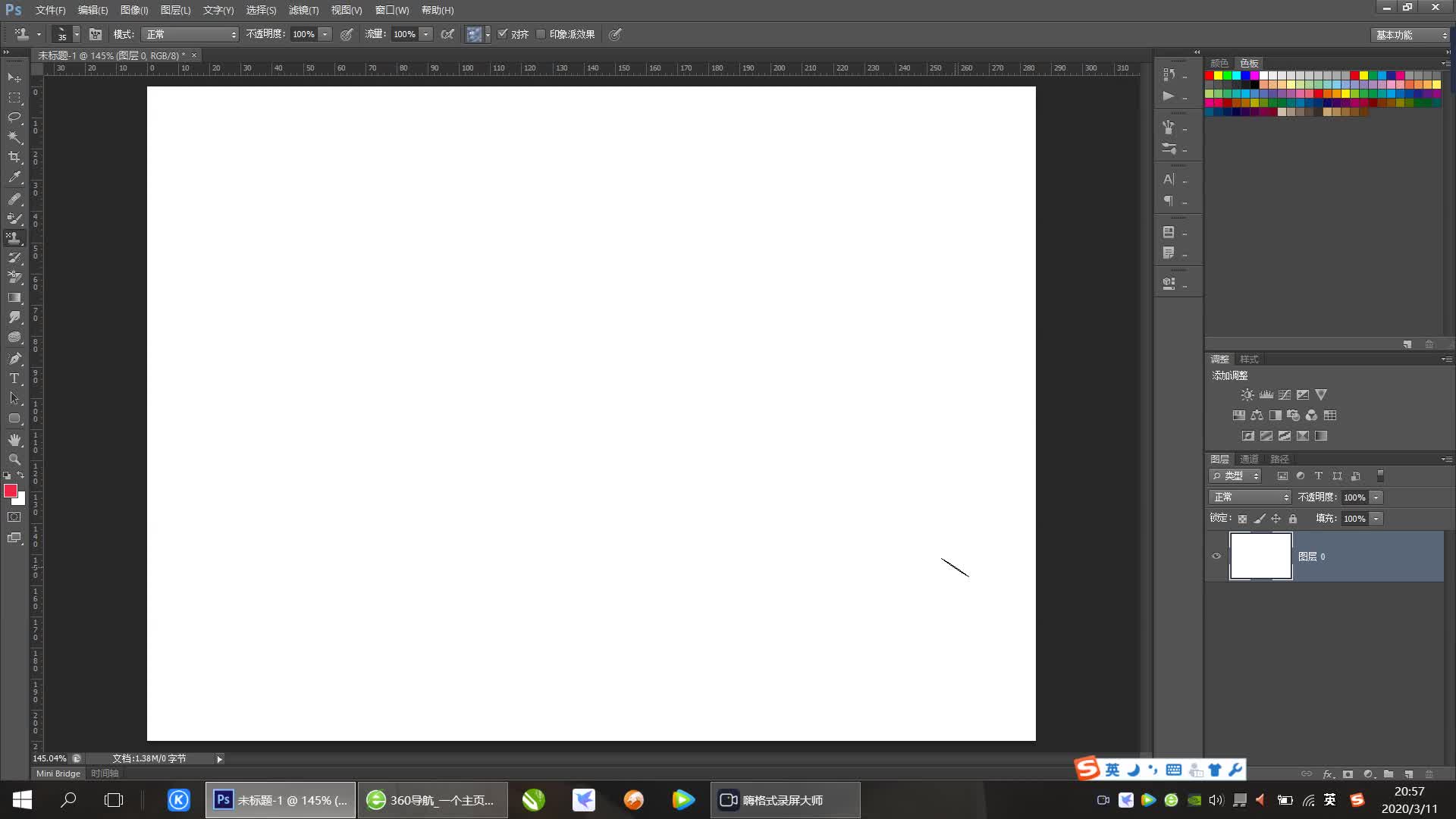This screenshot has width=1456, height=819.
Task: Click the red foreground color swatch
Action: pos(10,491)
